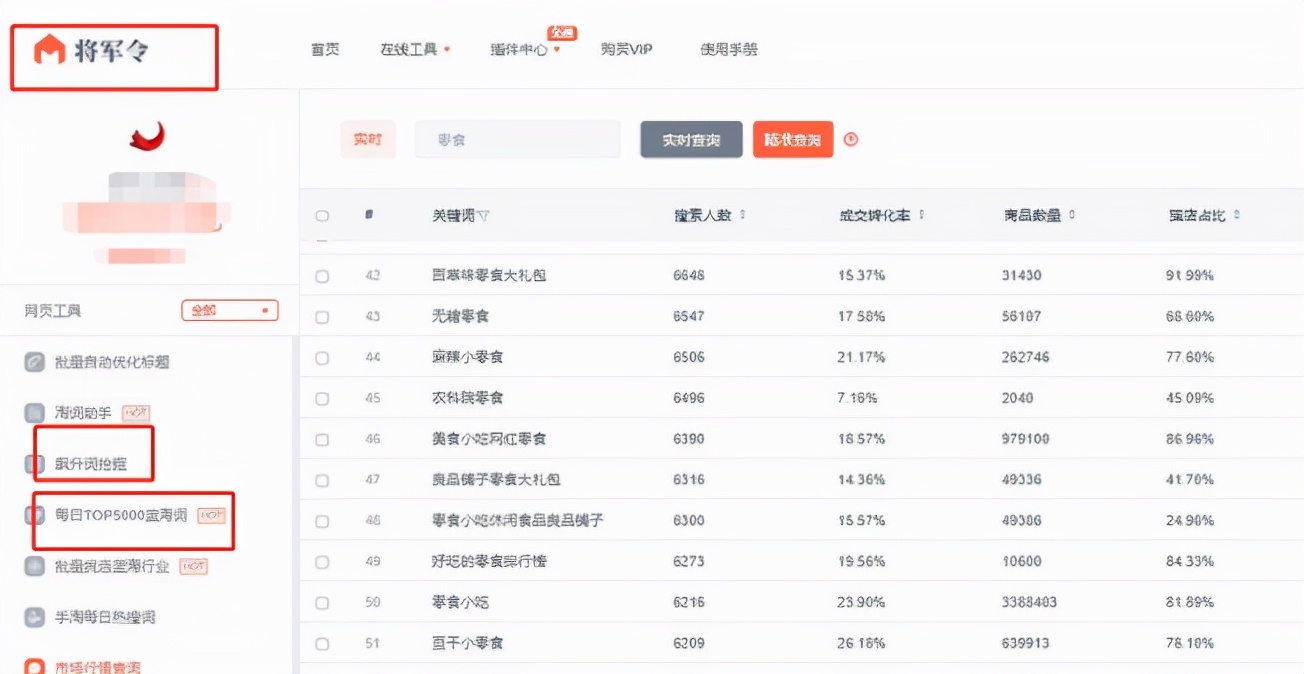Tick the checkbox beside 零食小吃
Screen dimensions: 1304x674
coord(321,601)
